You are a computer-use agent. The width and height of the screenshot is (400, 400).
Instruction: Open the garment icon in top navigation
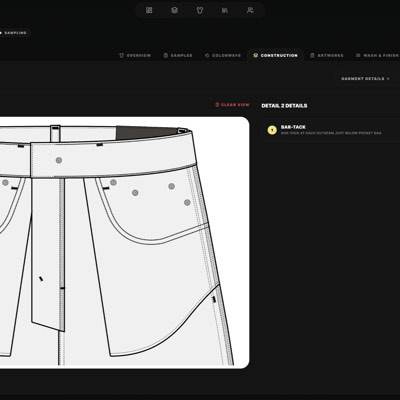click(x=200, y=10)
